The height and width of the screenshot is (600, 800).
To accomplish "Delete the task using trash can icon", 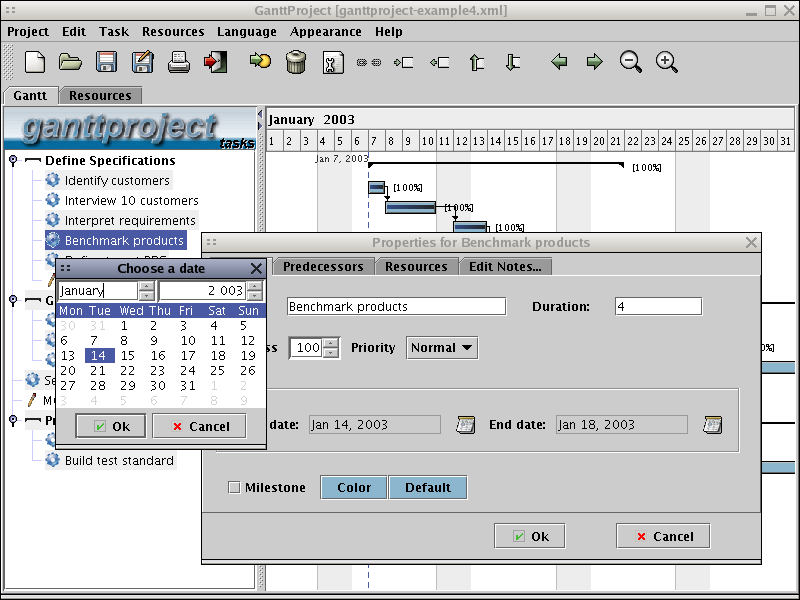I will coord(296,62).
